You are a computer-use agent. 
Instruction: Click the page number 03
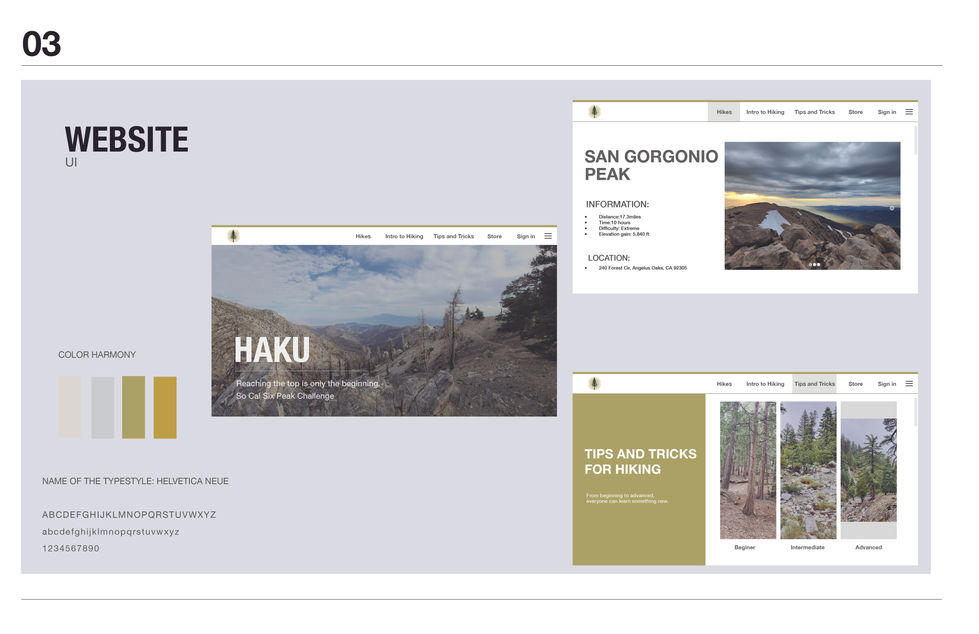click(x=42, y=44)
